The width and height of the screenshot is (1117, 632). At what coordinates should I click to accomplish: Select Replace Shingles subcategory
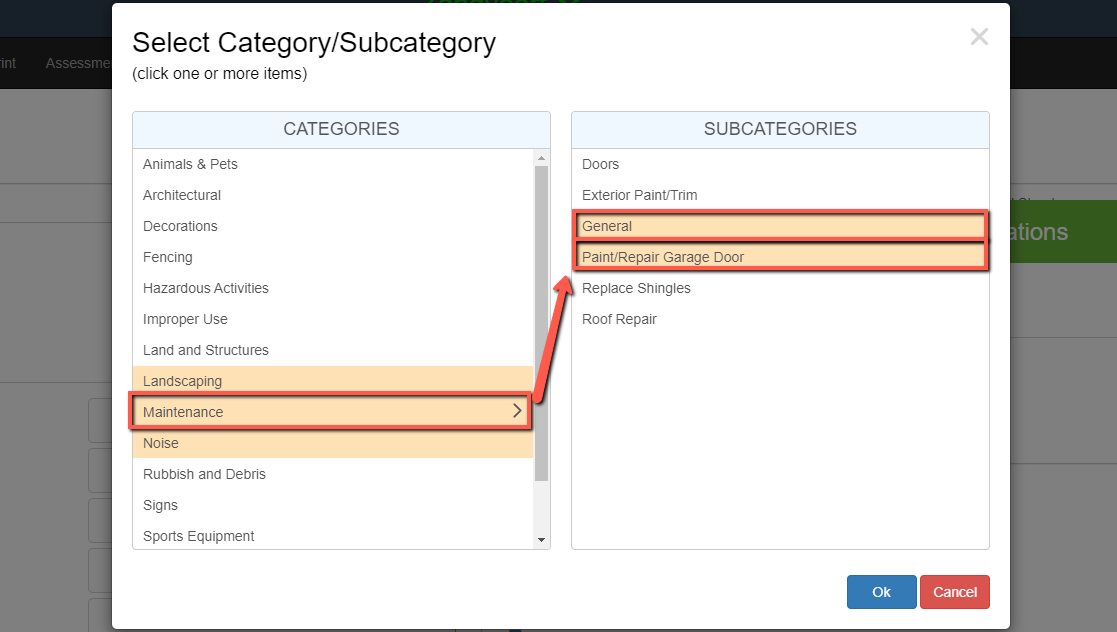point(636,288)
